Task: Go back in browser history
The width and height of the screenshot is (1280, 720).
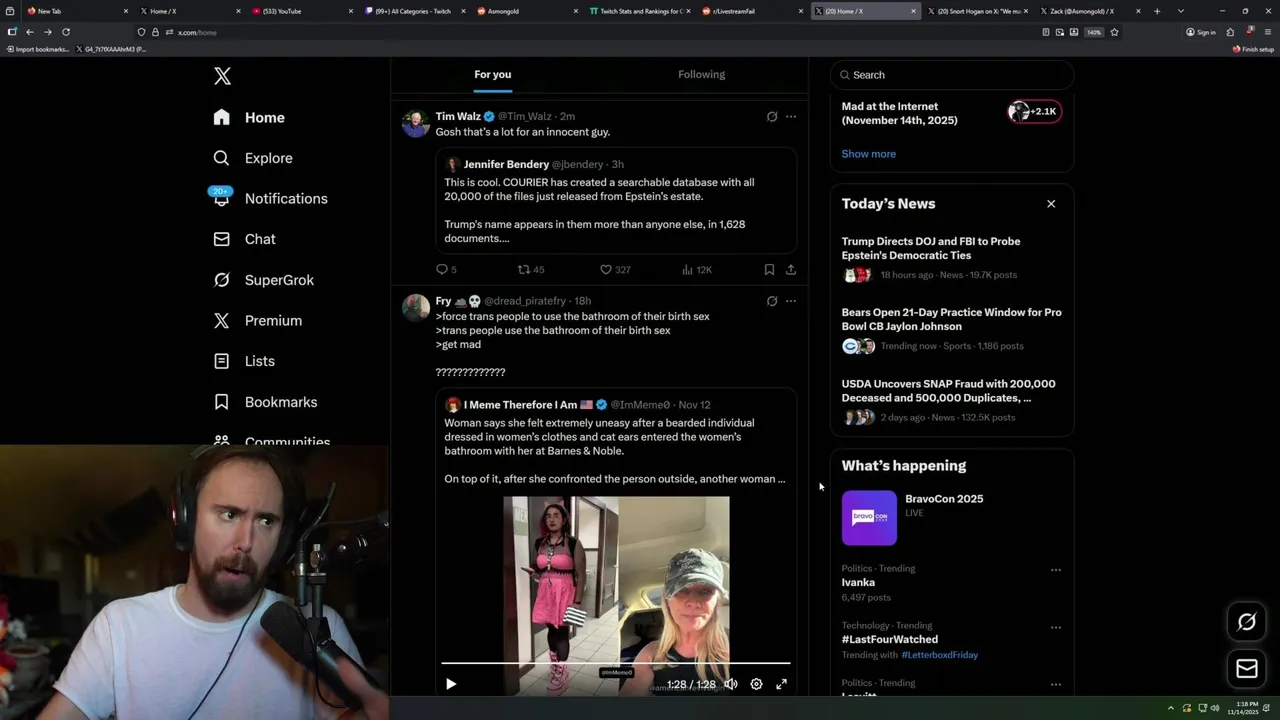Action: click(29, 32)
